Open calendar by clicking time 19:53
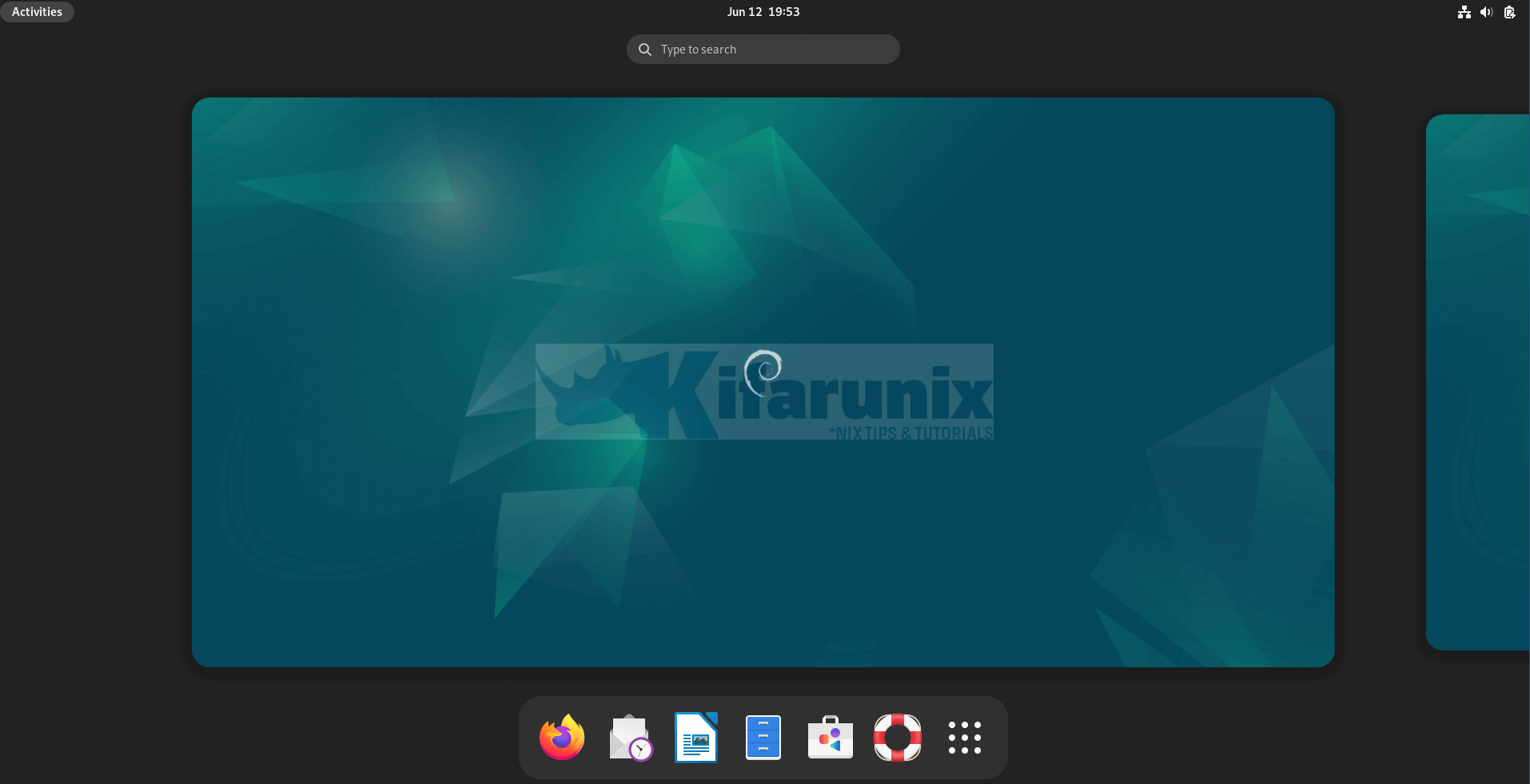Image resolution: width=1530 pixels, height=784 pixels. [783, 12]
